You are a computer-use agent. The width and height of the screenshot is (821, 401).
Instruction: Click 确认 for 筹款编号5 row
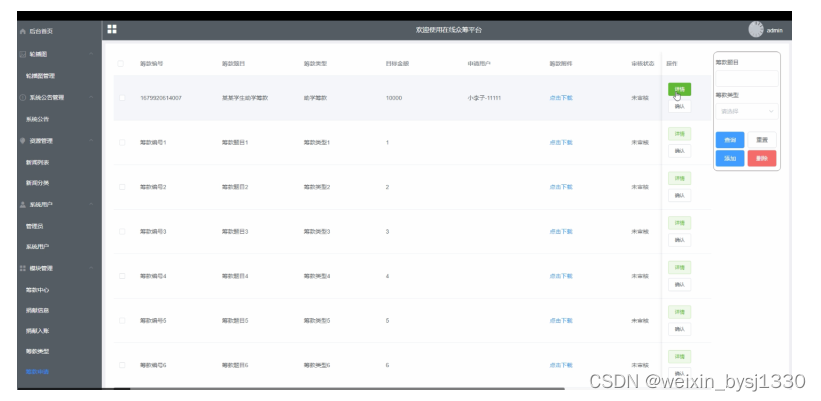pyautogui.click(x=680, y=329)
